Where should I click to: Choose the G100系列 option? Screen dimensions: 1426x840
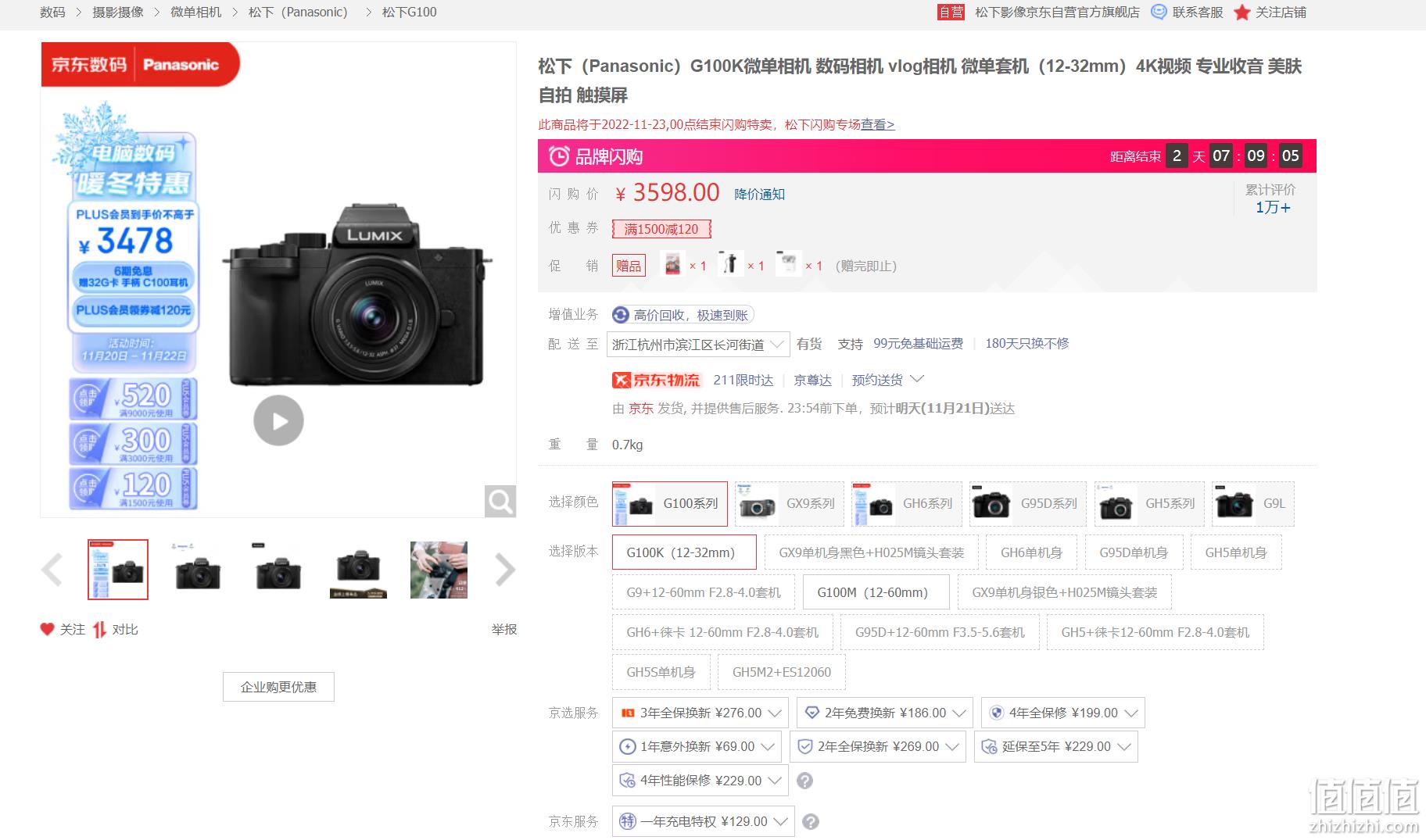(670, 504)
